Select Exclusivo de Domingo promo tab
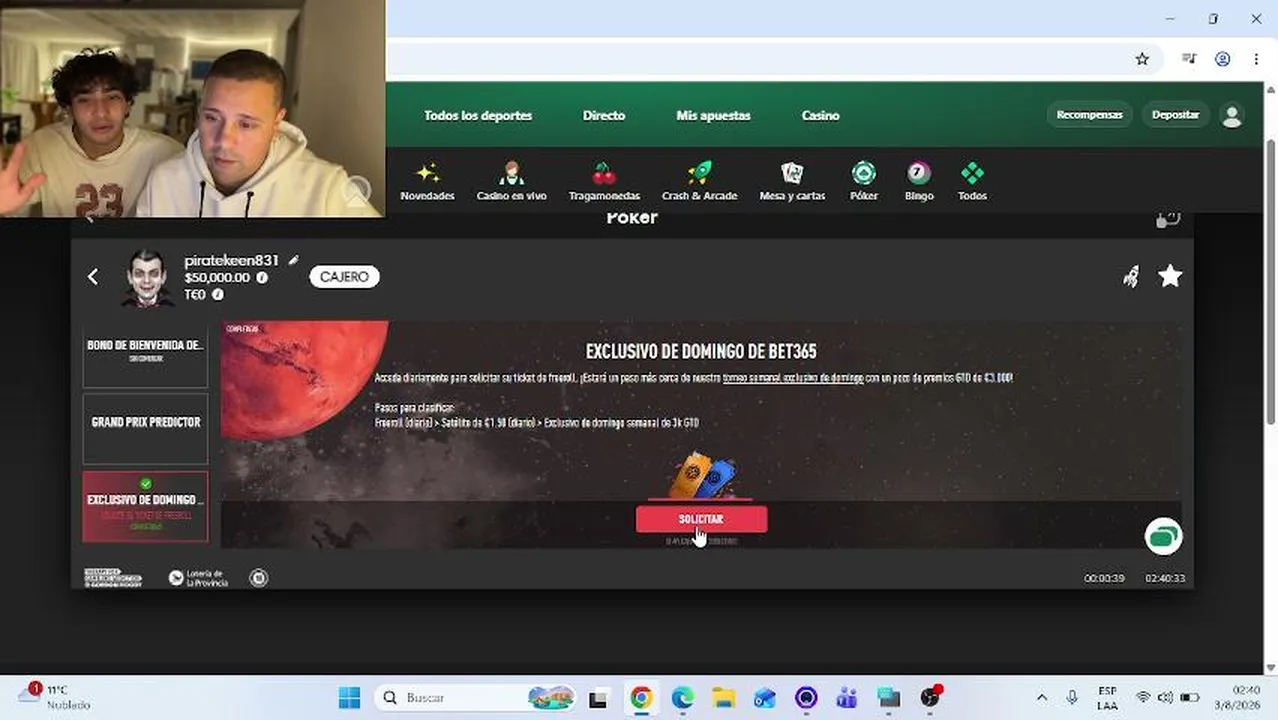The height and width of the screenshot is (720, 1278). click(145, 506)
